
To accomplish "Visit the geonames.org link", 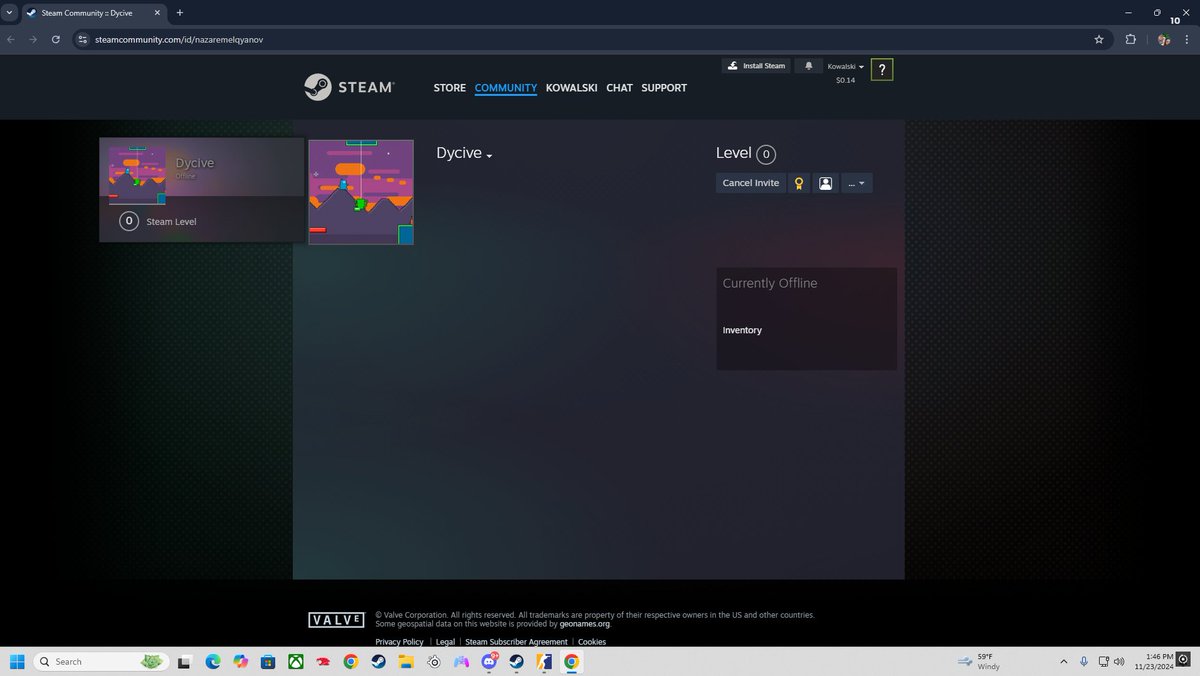I will pos(584,624).
